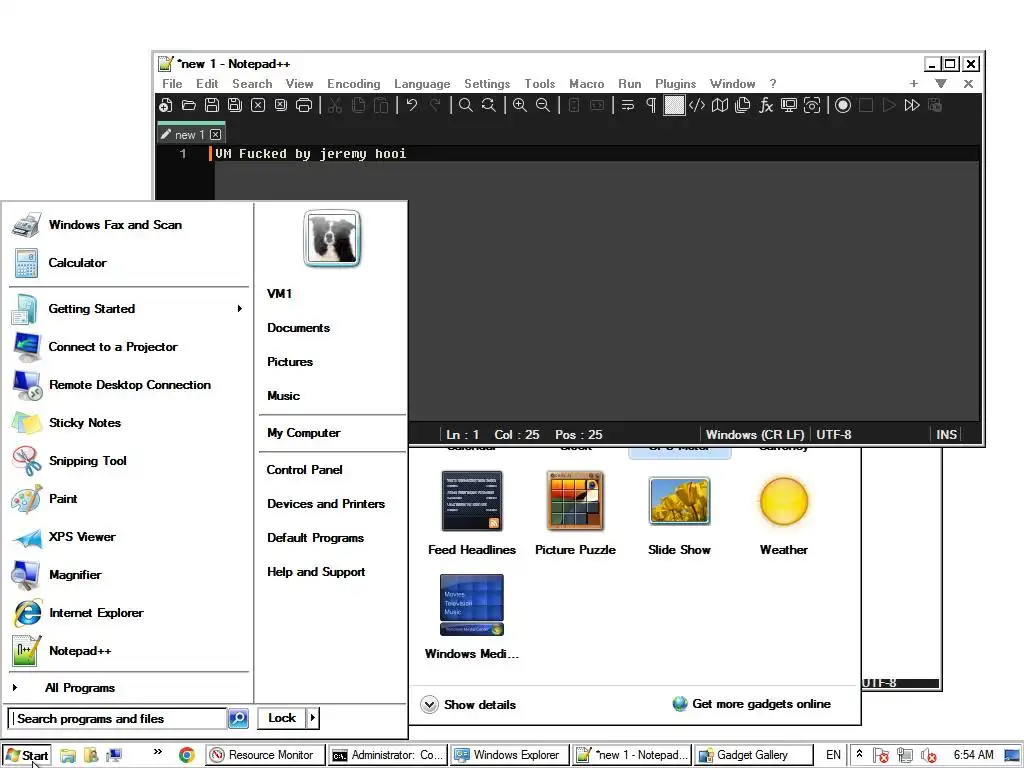The width and height of the screenshot is (1024, 768).
Task: Expand the shutdown options arrow beside Lock
Action: (313, 718)
